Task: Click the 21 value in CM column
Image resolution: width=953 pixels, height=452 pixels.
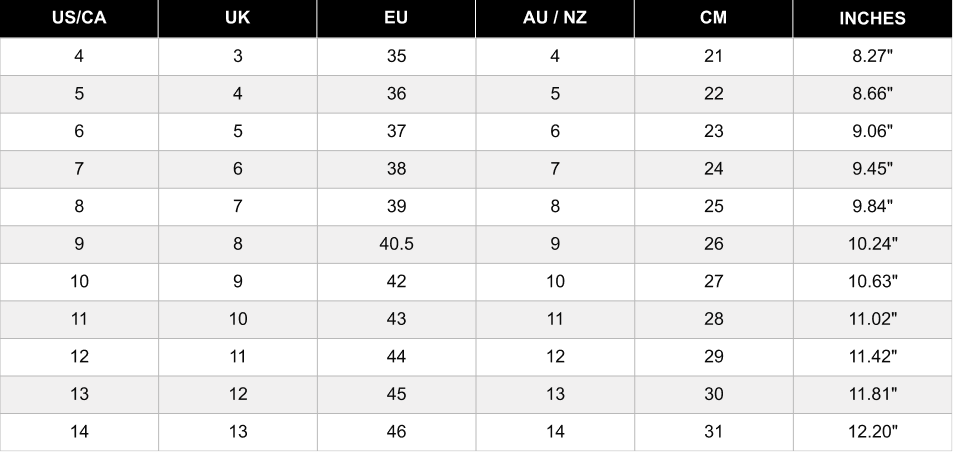Action: (713, 56)
